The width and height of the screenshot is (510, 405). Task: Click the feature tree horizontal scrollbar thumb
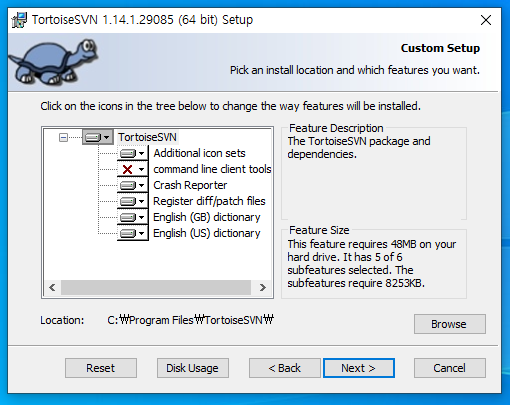(x=156, y=287)
